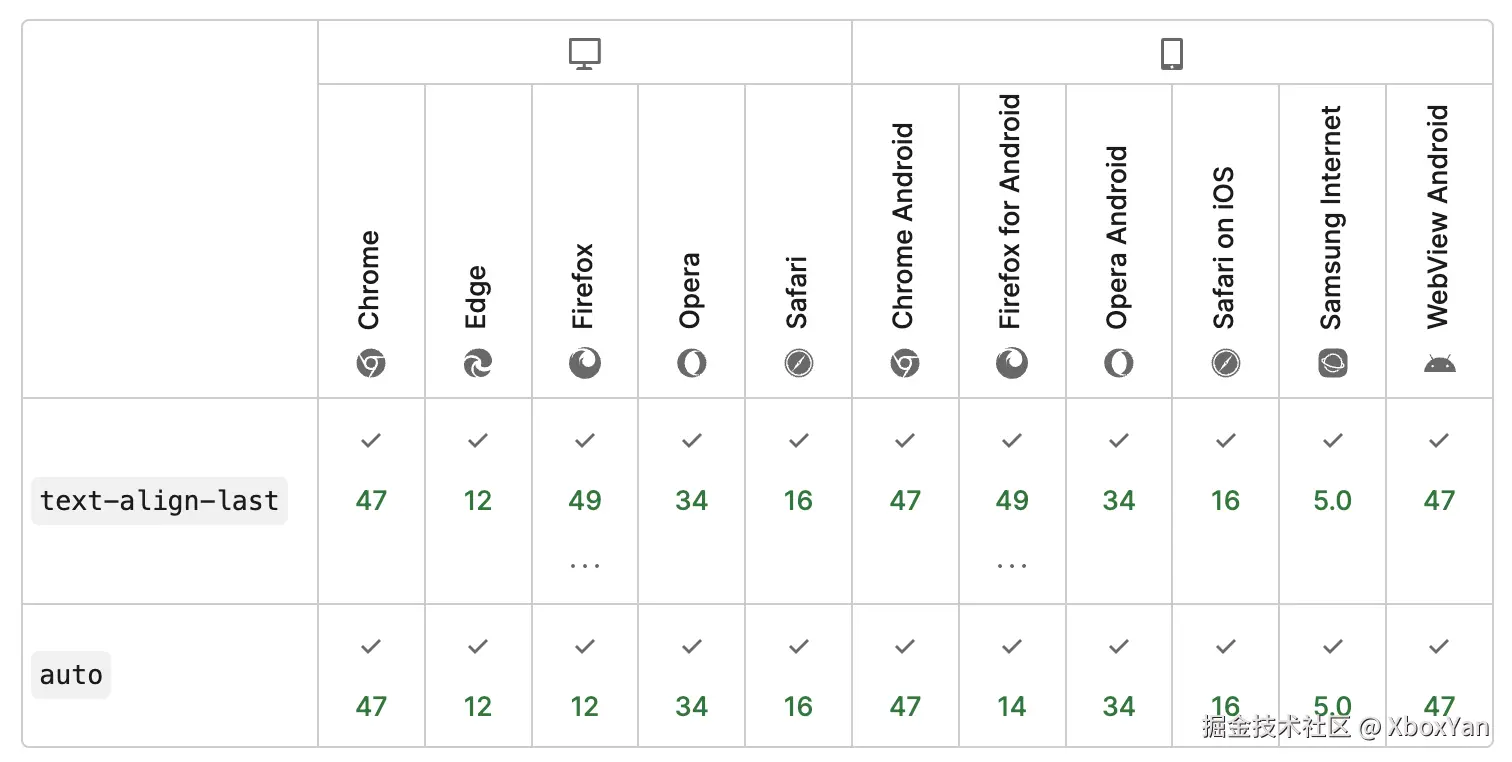Click the desktop Chrome browser logo icon
The width and height of the screenshot is (1512, 762).
pos(371,364)
